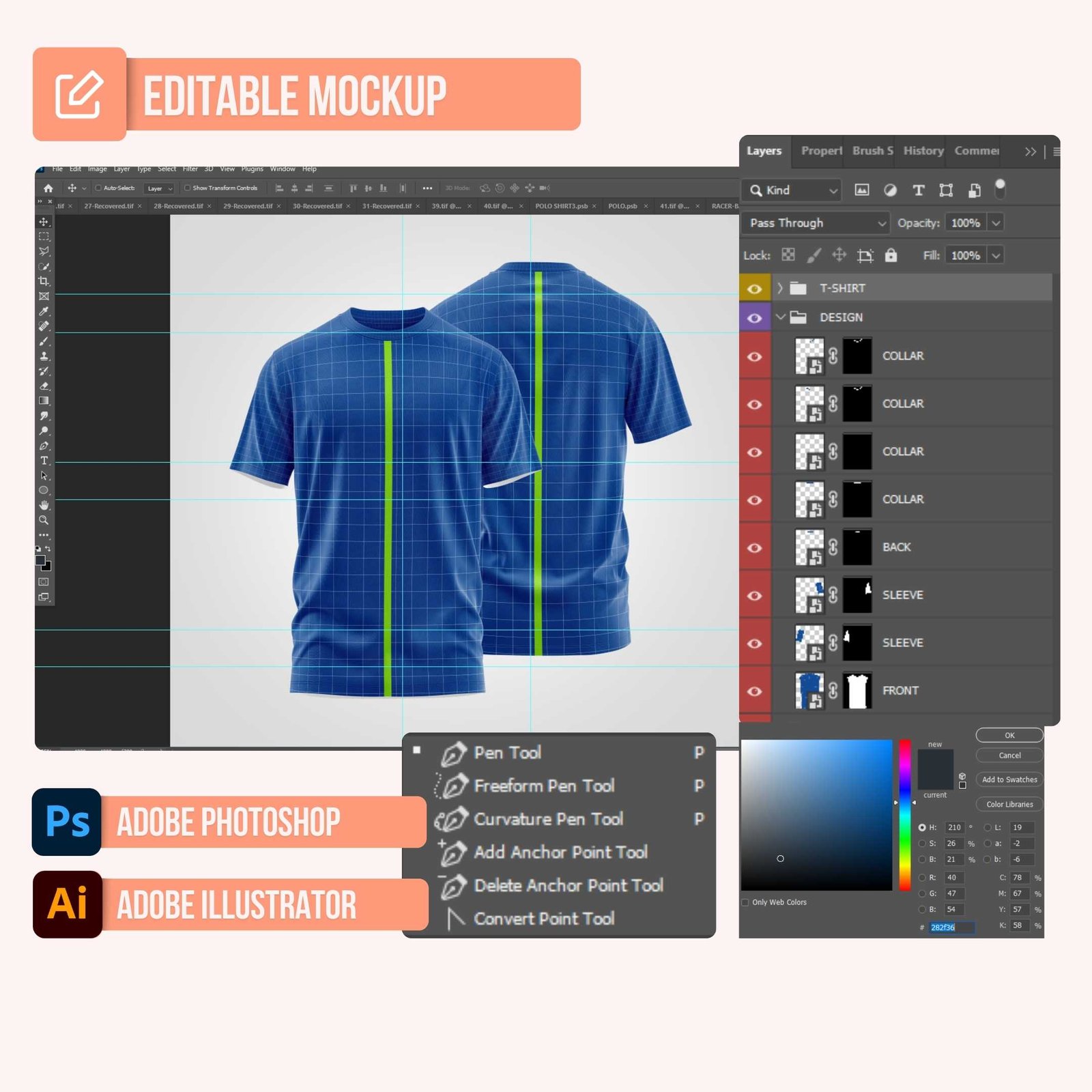Open the File menu
Viewport: 1092px width, 1092px height.
[57, 169]
